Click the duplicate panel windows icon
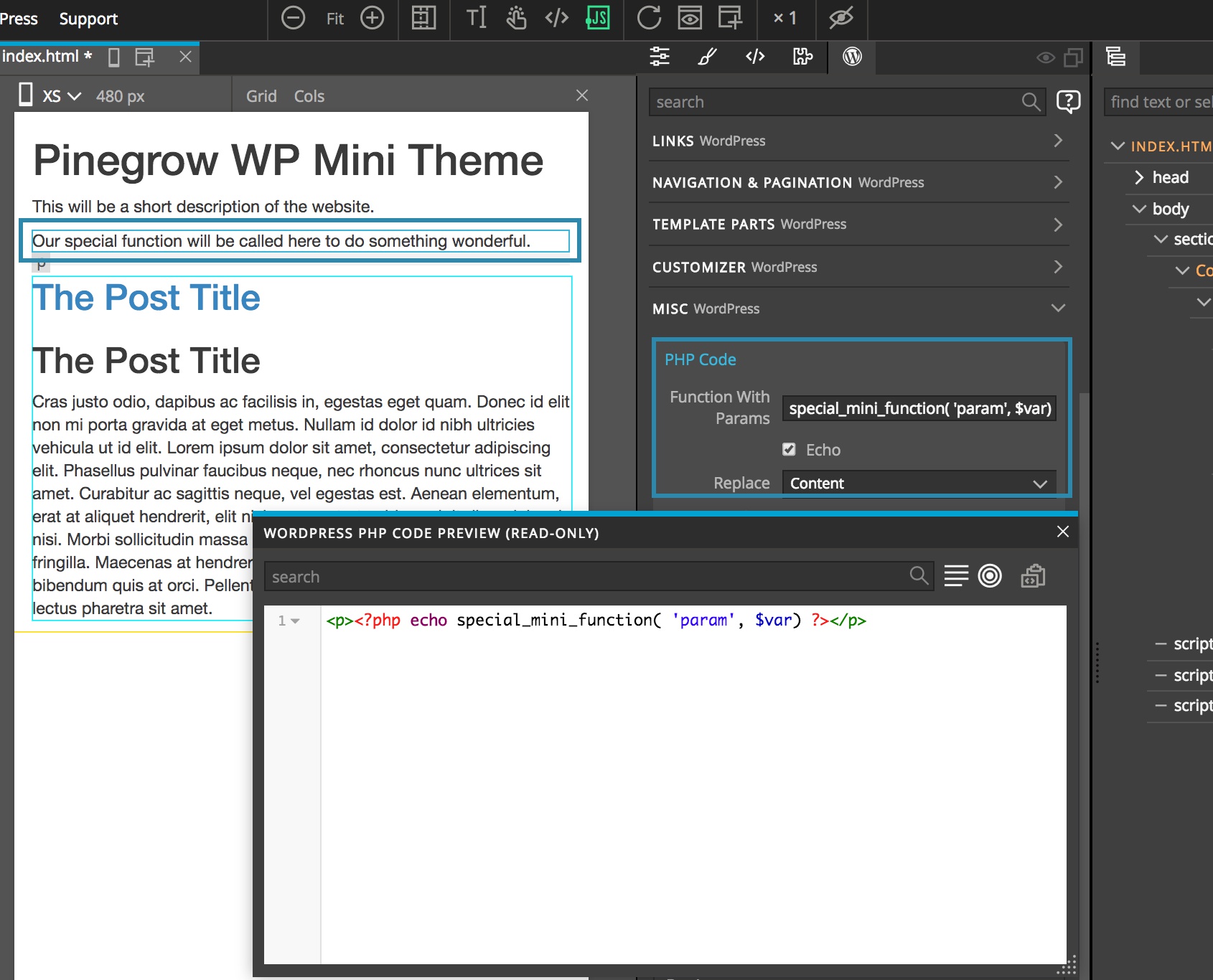Image resolution: width=1213 pixels, height=980 pixels. point(1073,57)
